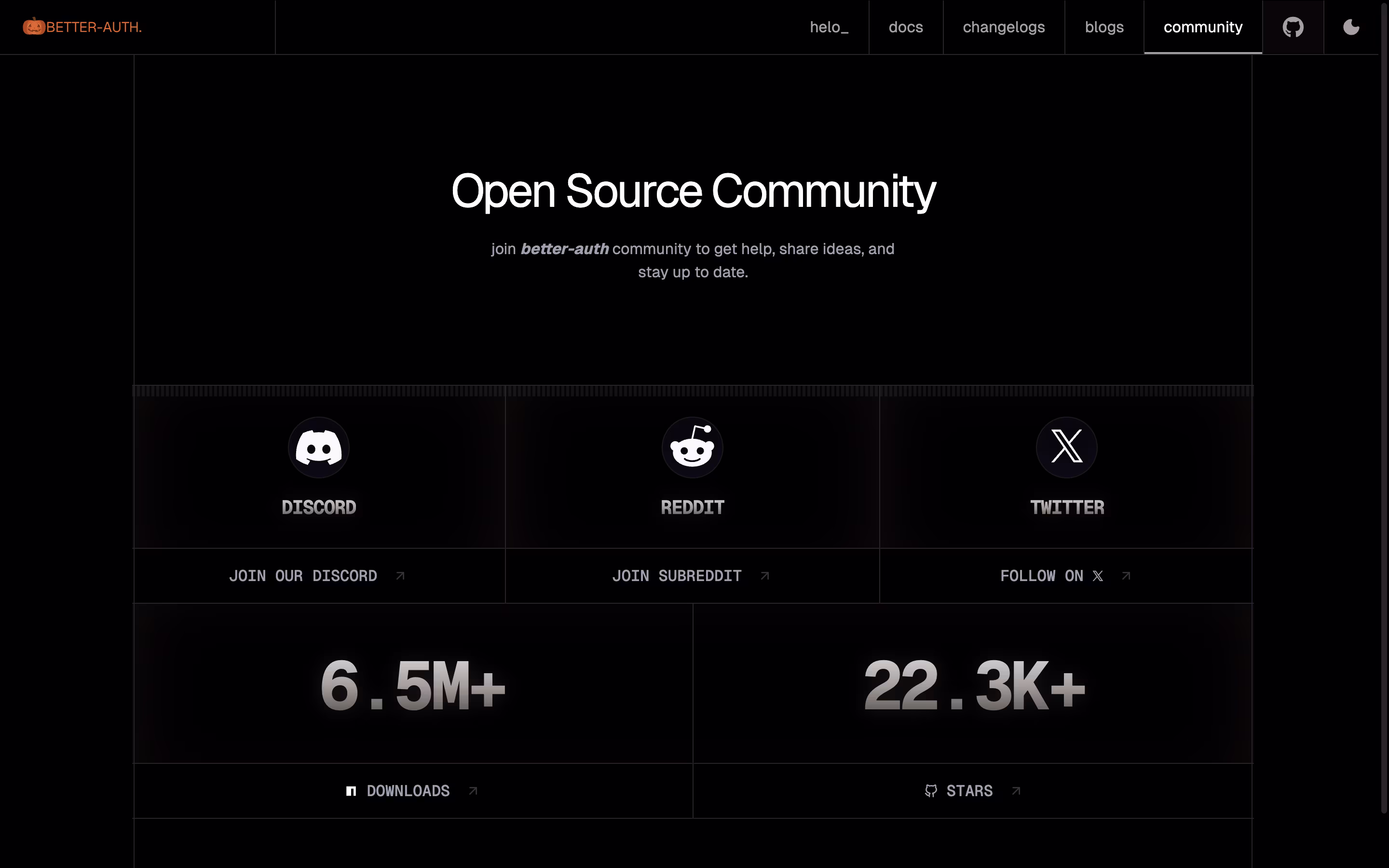This screenshot has width=1389, height=868.
Task: Click the DISCORD card title
Action: (x=318, y=507)
